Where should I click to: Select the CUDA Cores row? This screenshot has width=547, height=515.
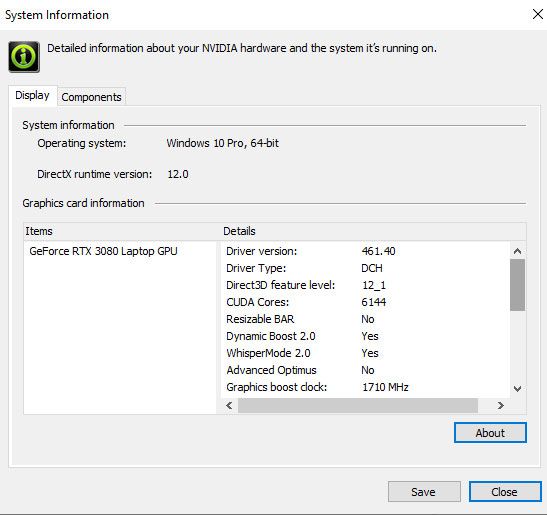(365, 302)
